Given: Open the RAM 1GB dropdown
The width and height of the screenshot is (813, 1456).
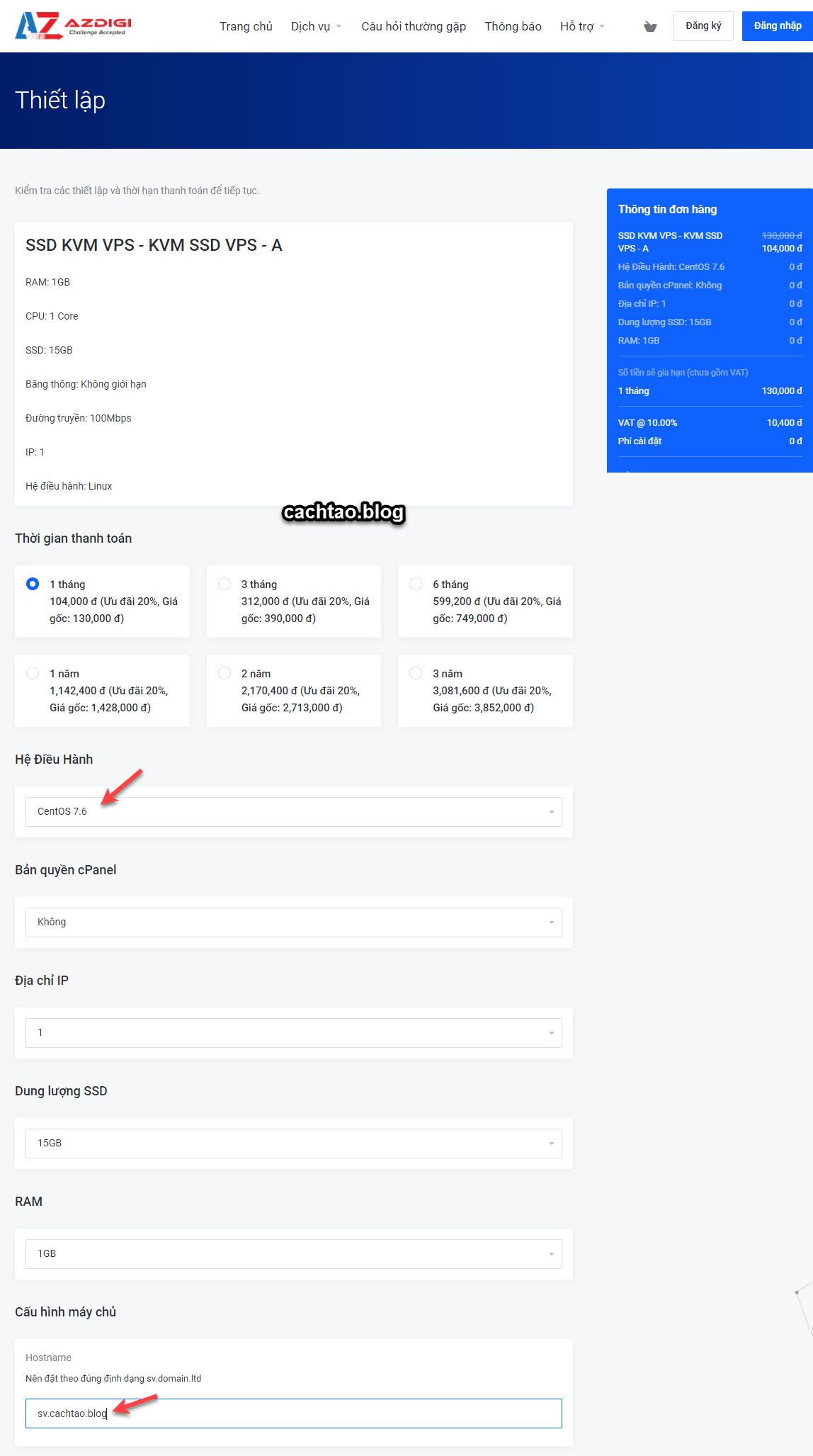Looking at the screenshot, I should [x=294, y=1254].
